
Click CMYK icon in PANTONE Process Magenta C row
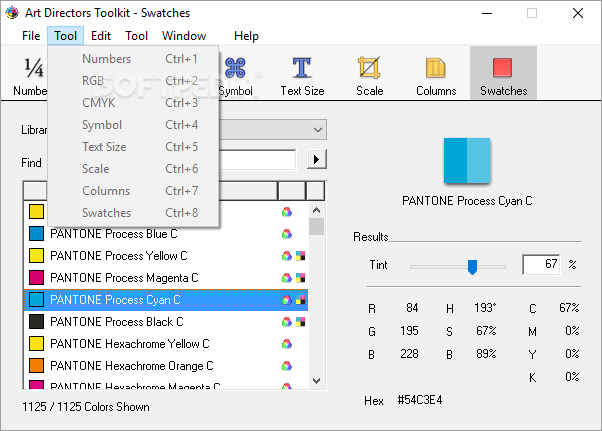(301, 277)
